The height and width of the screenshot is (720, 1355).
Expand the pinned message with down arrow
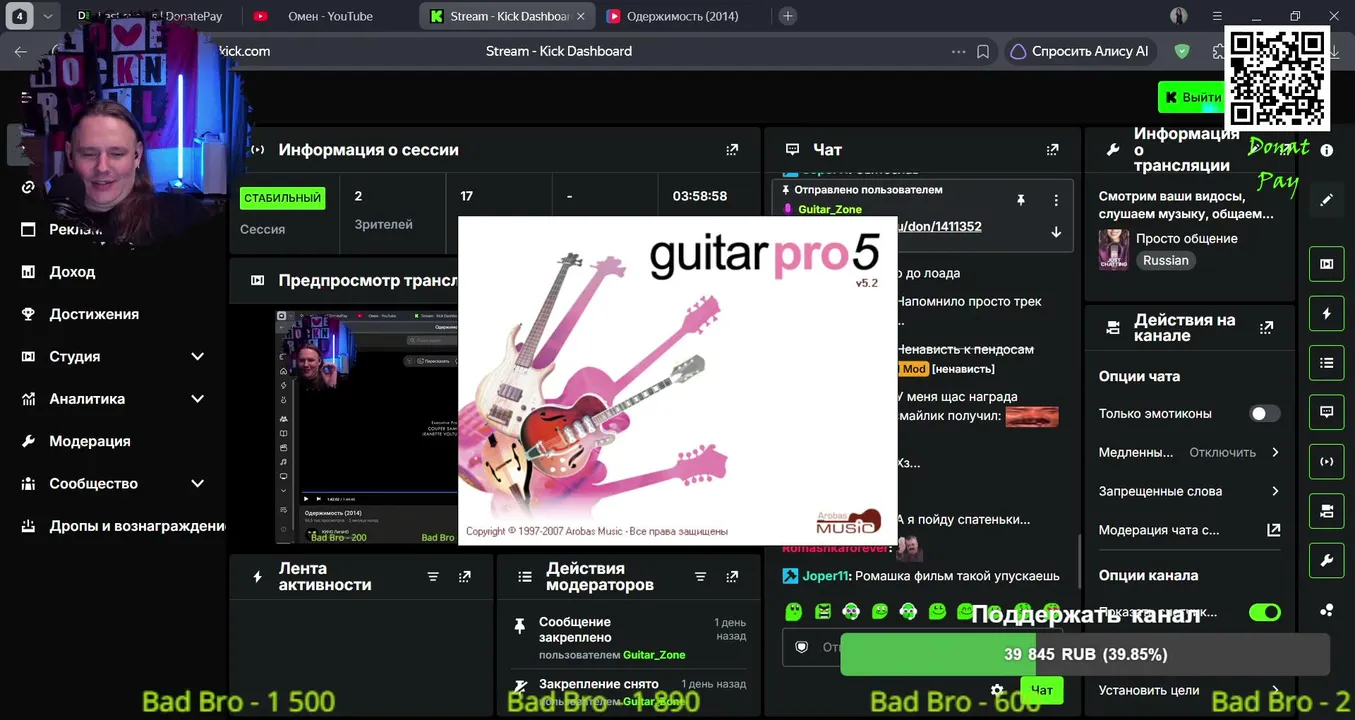tap(1056, 232)
